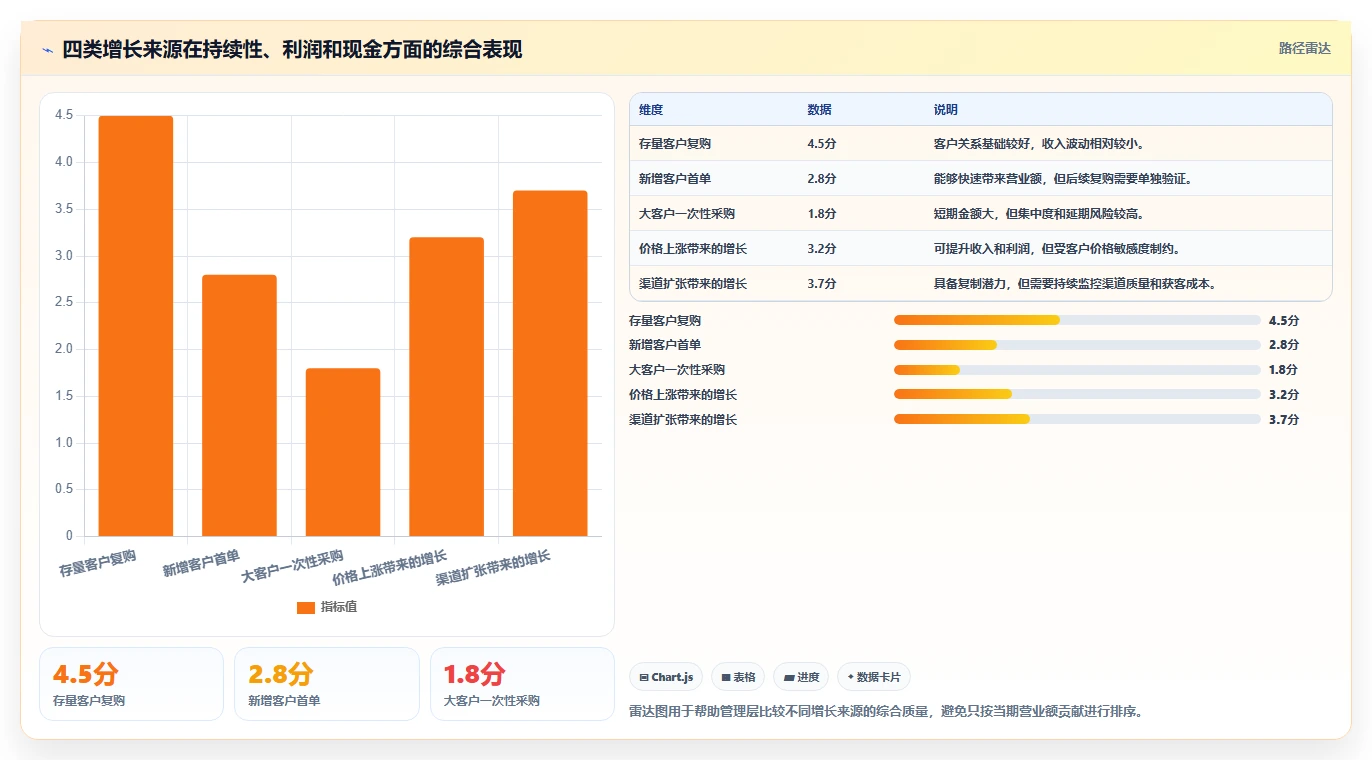1372x760 pixels.
Task: Click the 进度 tag chip
Action: [x=801, y=677]
